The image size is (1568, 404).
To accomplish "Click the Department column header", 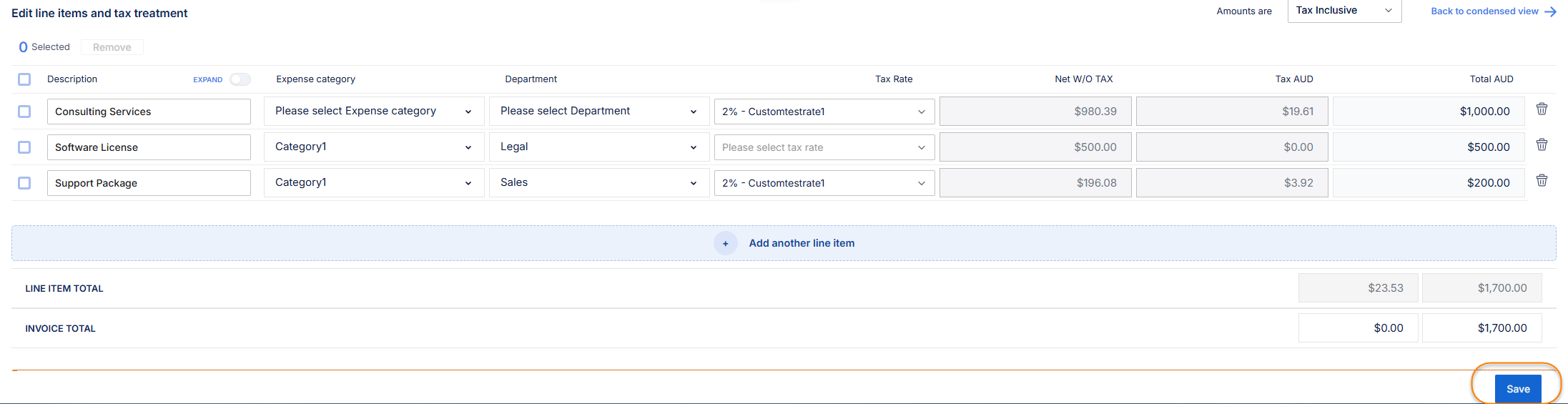I will click(531, 79).
